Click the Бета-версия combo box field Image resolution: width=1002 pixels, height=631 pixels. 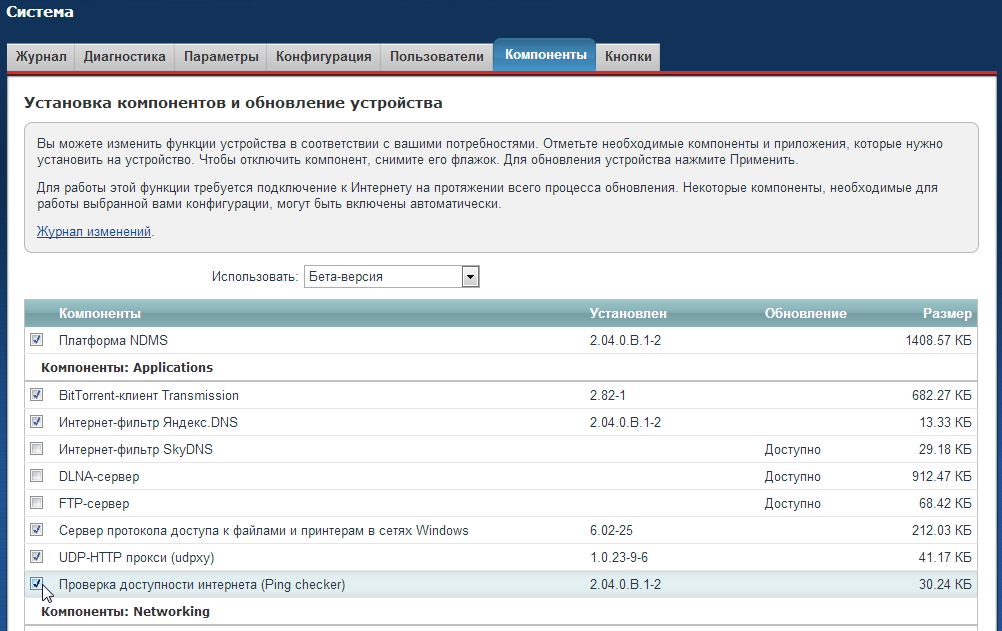381,277
